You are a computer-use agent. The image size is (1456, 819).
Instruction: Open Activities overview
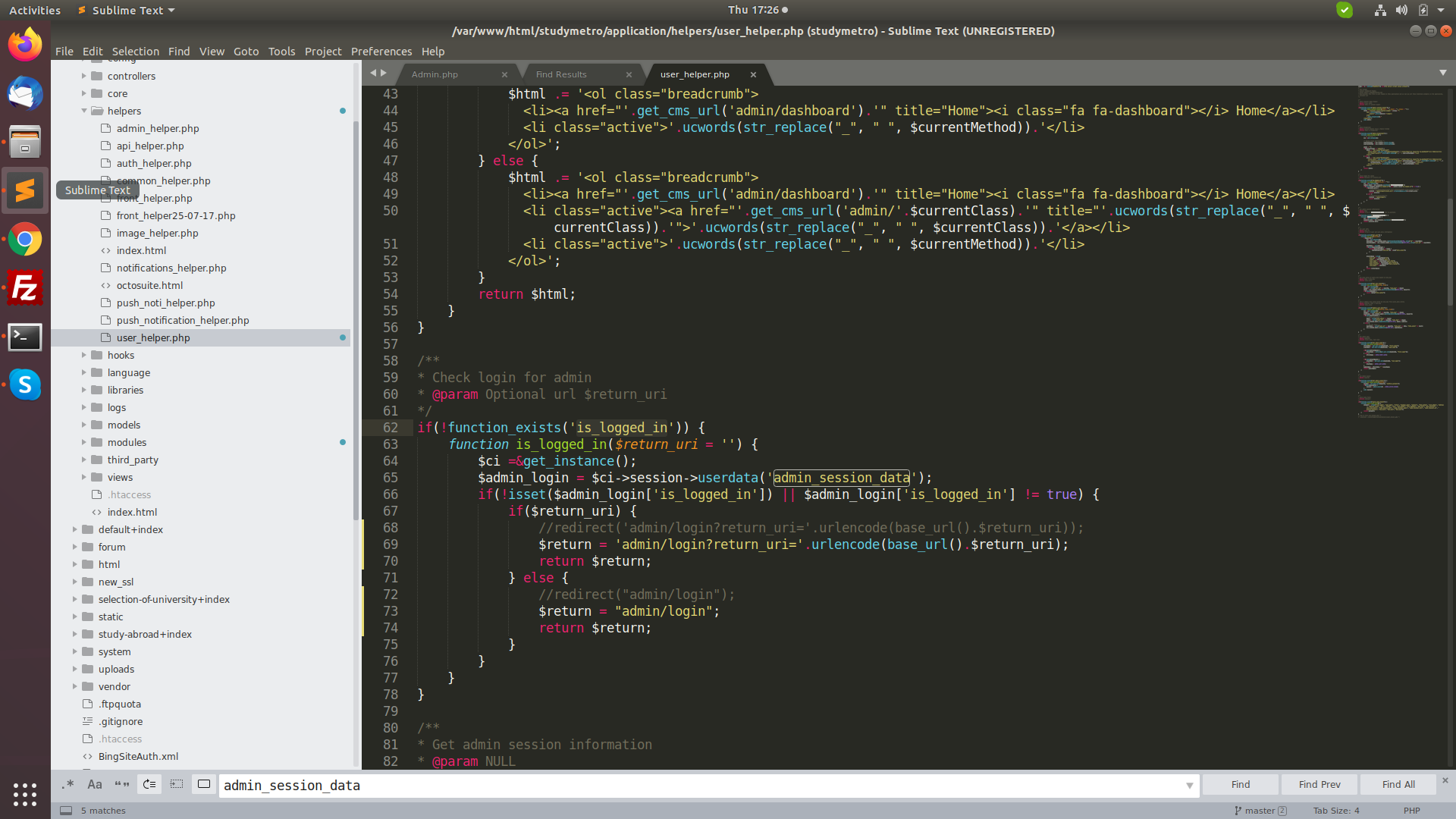[x=35, y=10]
